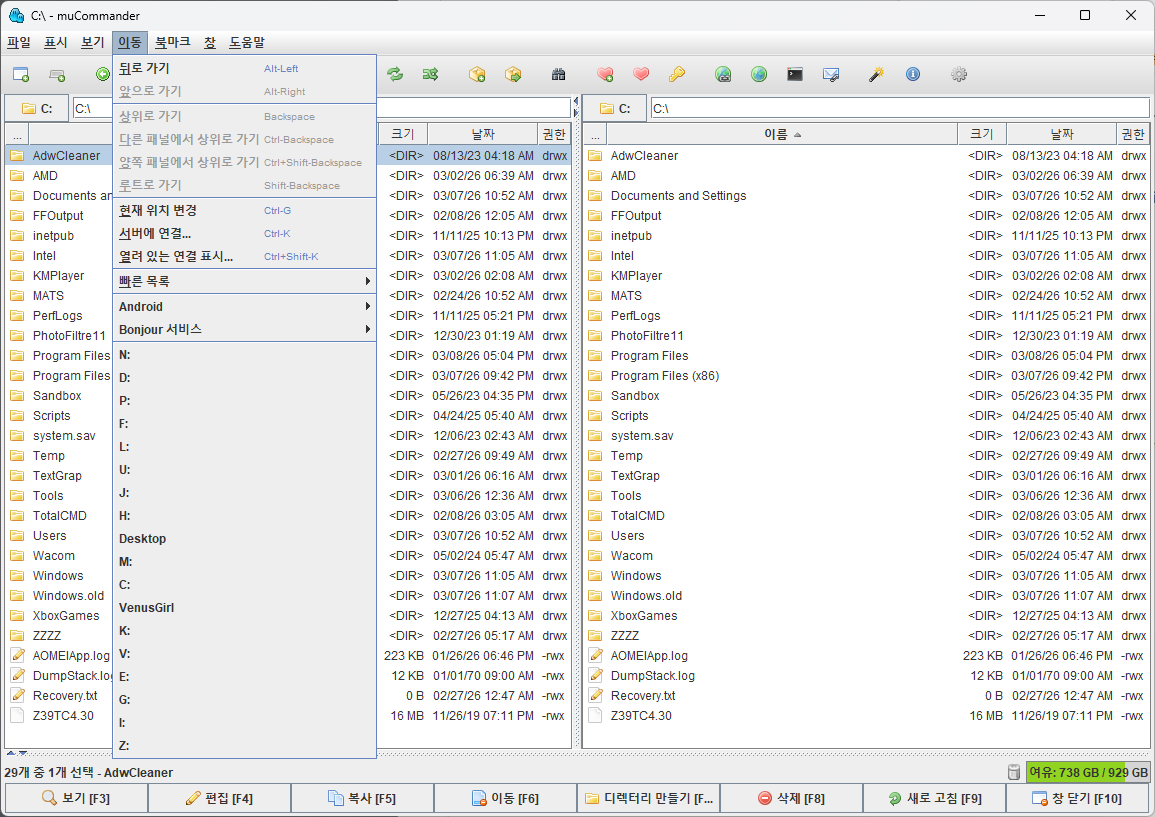Click the trash can icon in status bar
Image resolution: width=1155 pixels, height=817 pixels.
point(1014,772)
